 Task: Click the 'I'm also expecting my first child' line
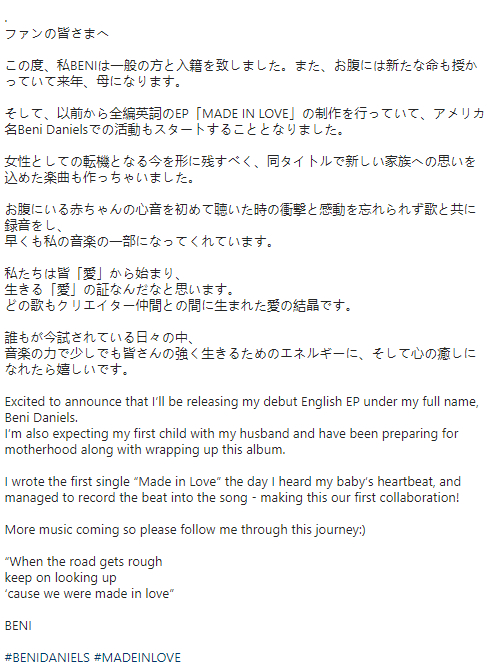tap(232, 434)
